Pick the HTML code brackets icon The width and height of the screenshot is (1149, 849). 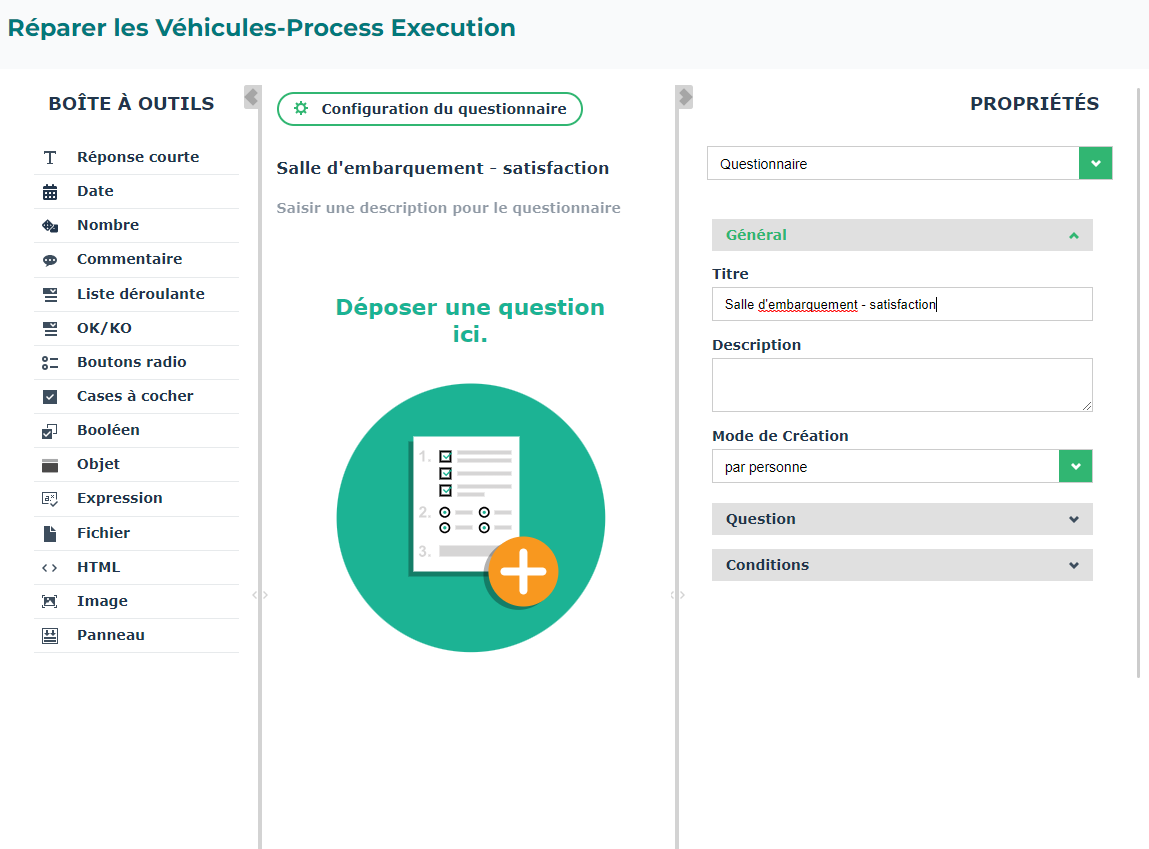[50, 568]
